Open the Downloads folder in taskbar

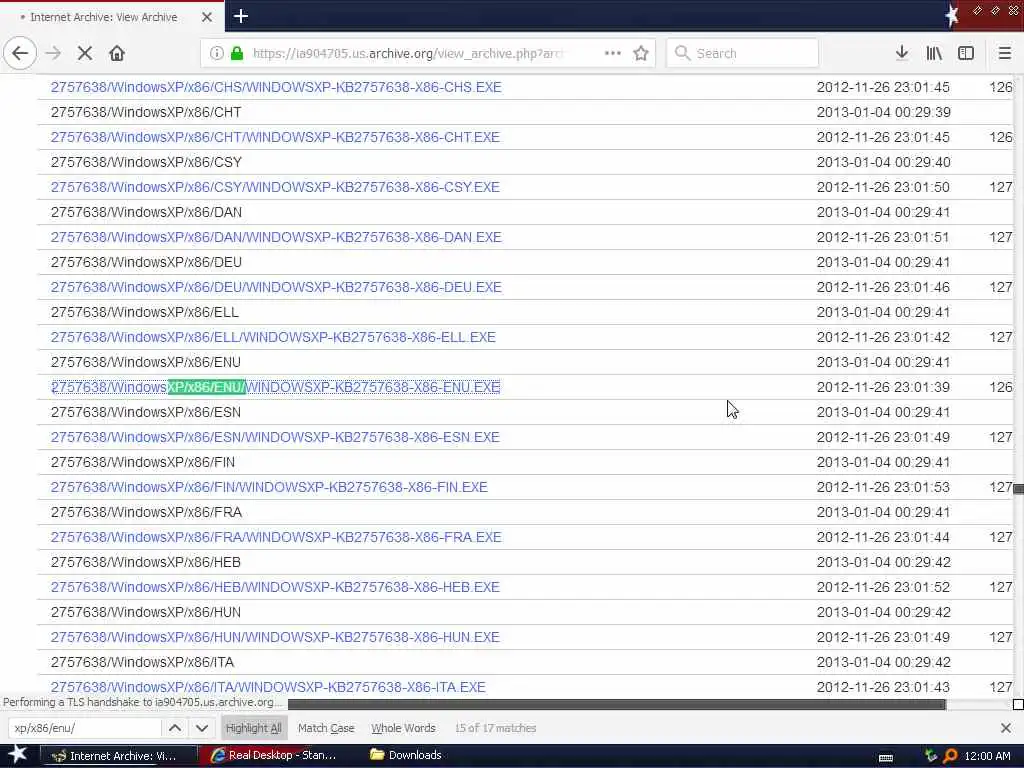[406, 756]
